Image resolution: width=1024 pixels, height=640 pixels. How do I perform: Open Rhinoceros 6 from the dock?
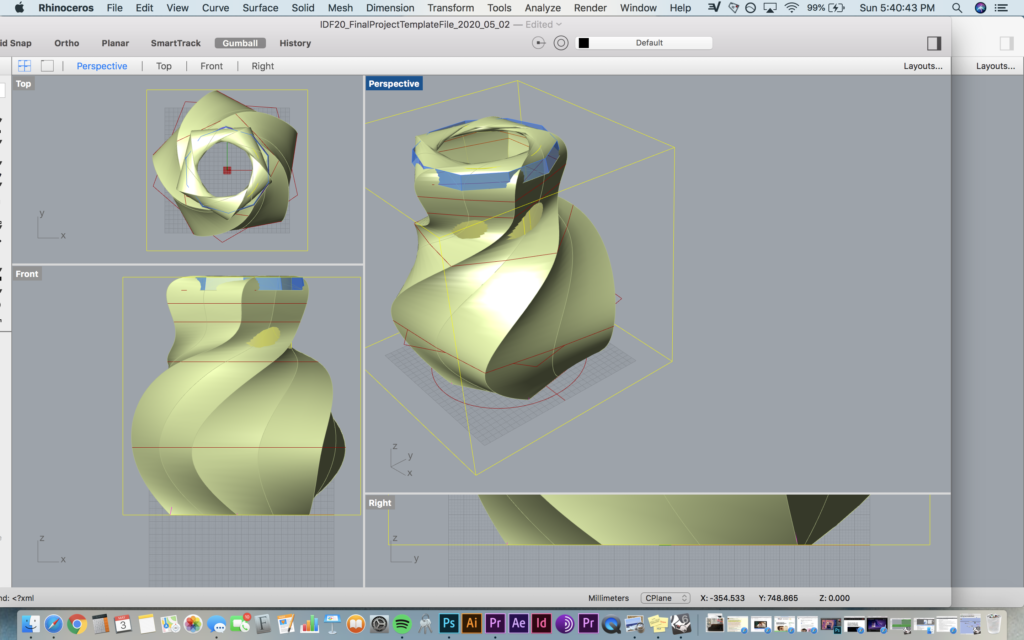click(681, 624)
